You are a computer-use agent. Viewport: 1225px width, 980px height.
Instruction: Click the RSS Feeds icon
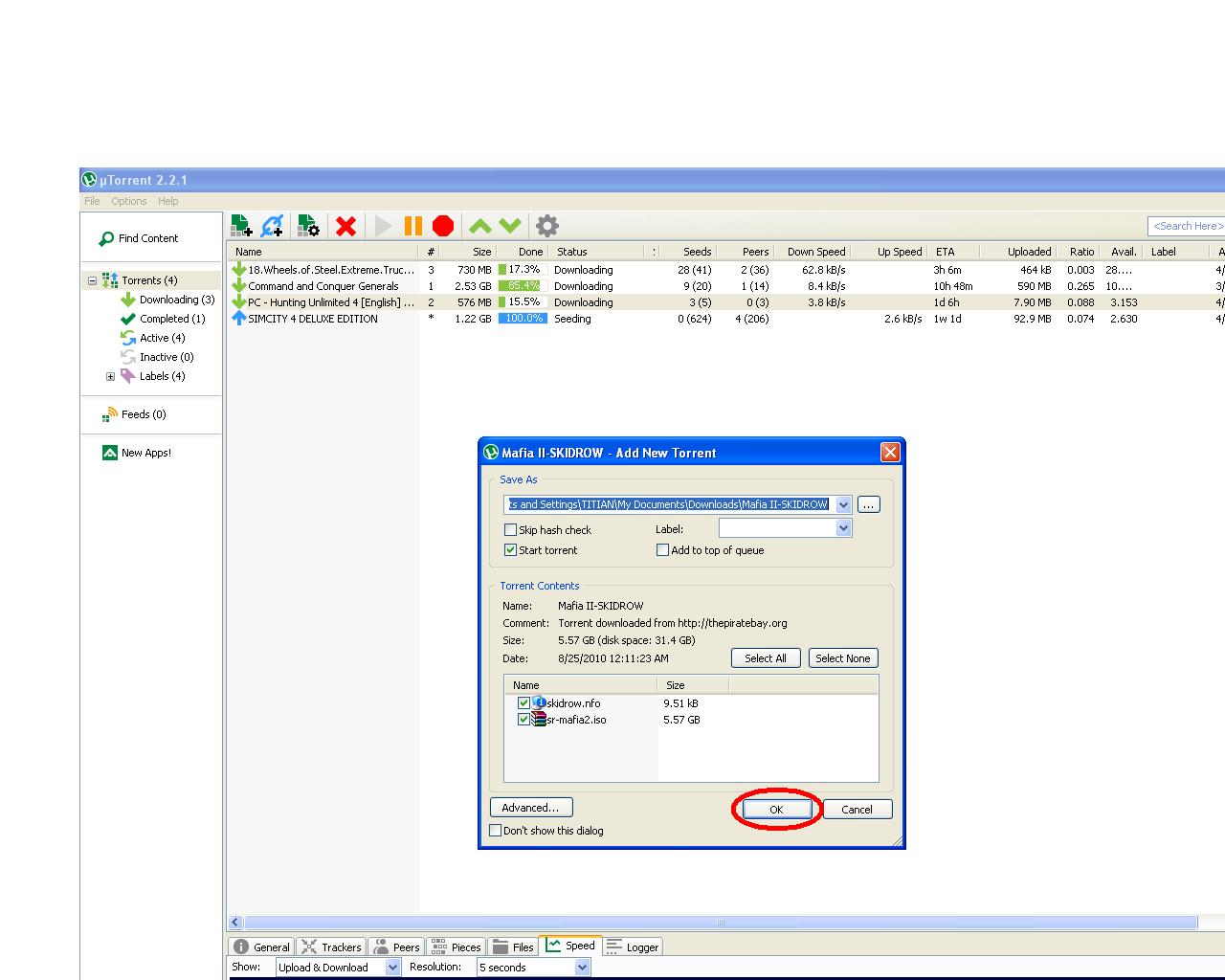pos(109,414)
